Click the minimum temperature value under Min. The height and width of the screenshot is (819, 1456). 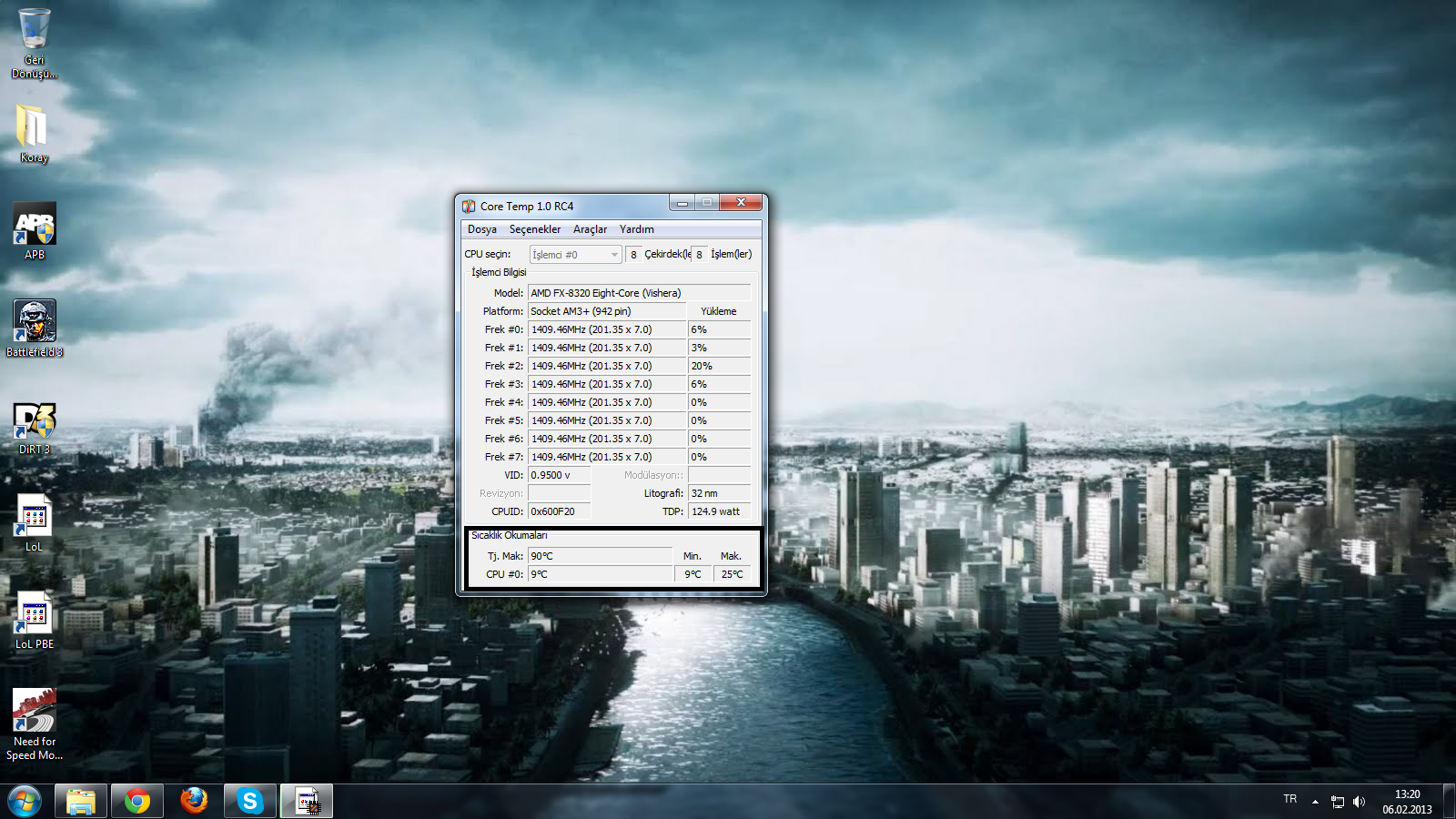click(x=693, y=574)
